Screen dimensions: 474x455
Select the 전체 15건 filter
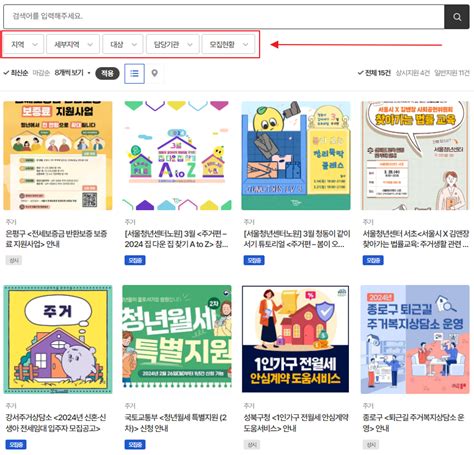click(x=374, y=73)
